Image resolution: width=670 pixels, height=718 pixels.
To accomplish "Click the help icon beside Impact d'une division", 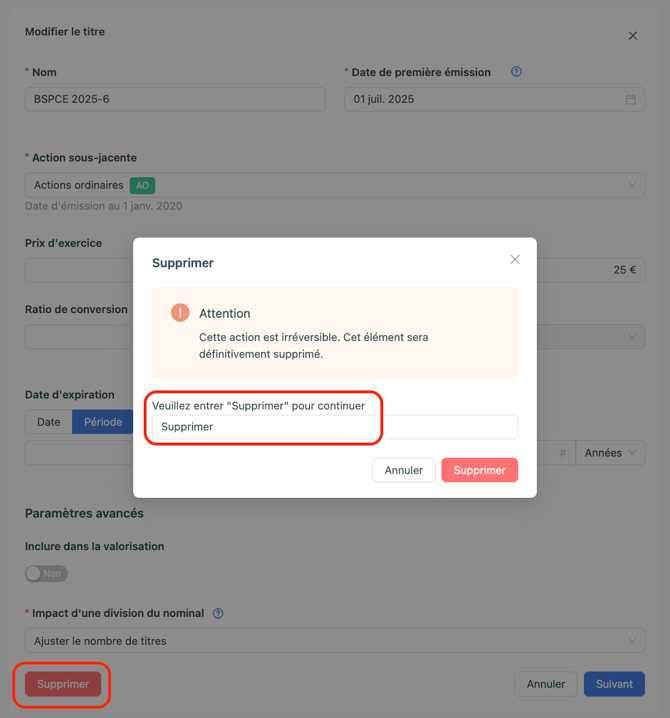I will click(218, 613).
